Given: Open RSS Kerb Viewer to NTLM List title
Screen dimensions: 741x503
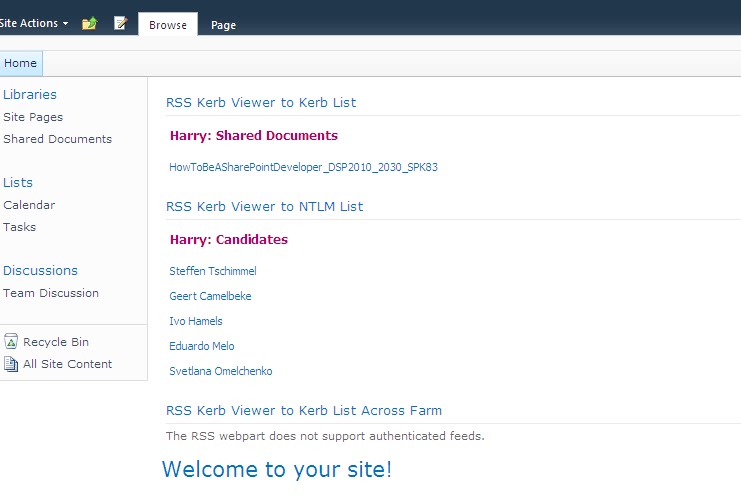Looking at the screenshot, I should pos(265,207).
